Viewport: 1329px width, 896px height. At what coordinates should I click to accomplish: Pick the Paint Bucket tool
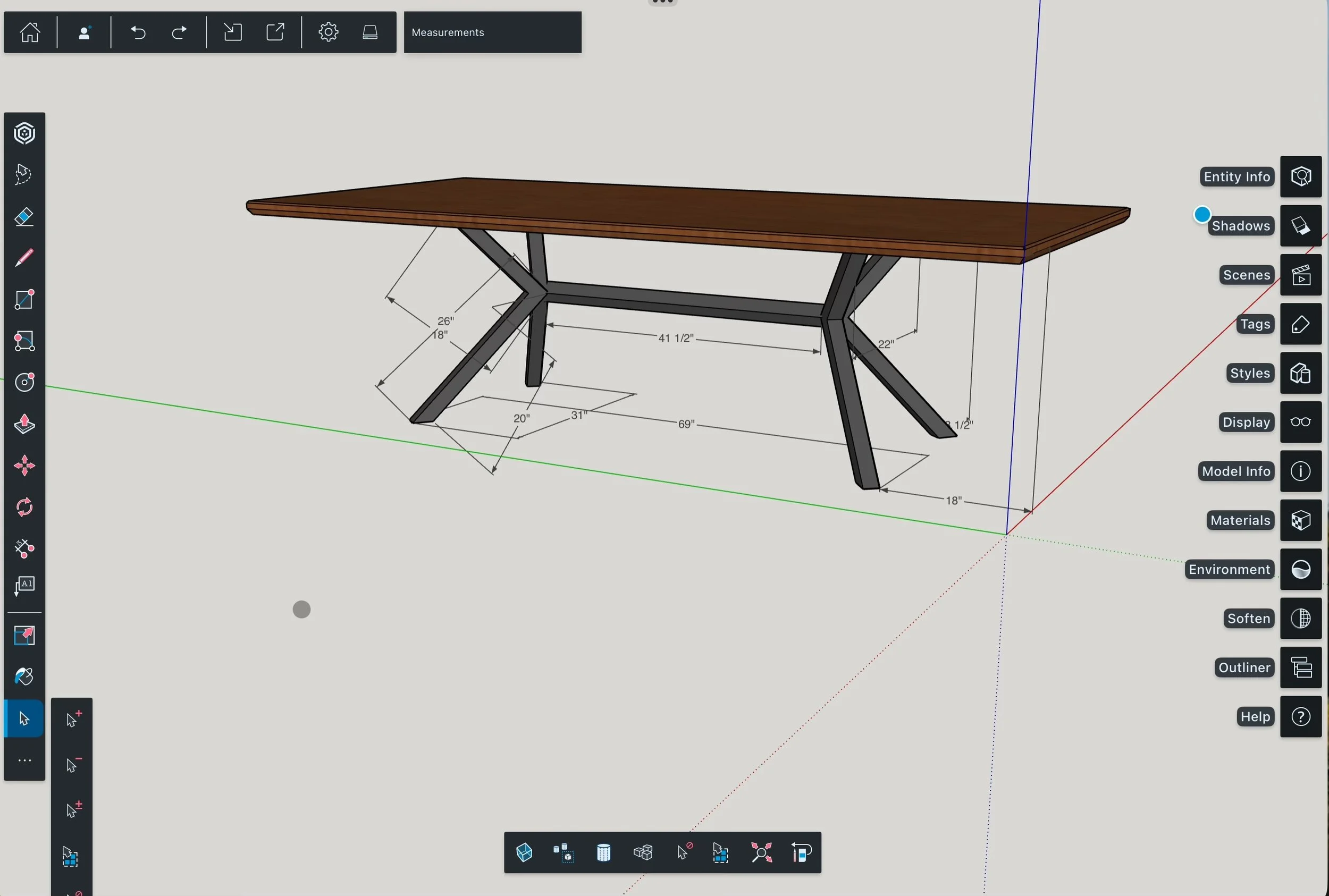coord(24,677)
